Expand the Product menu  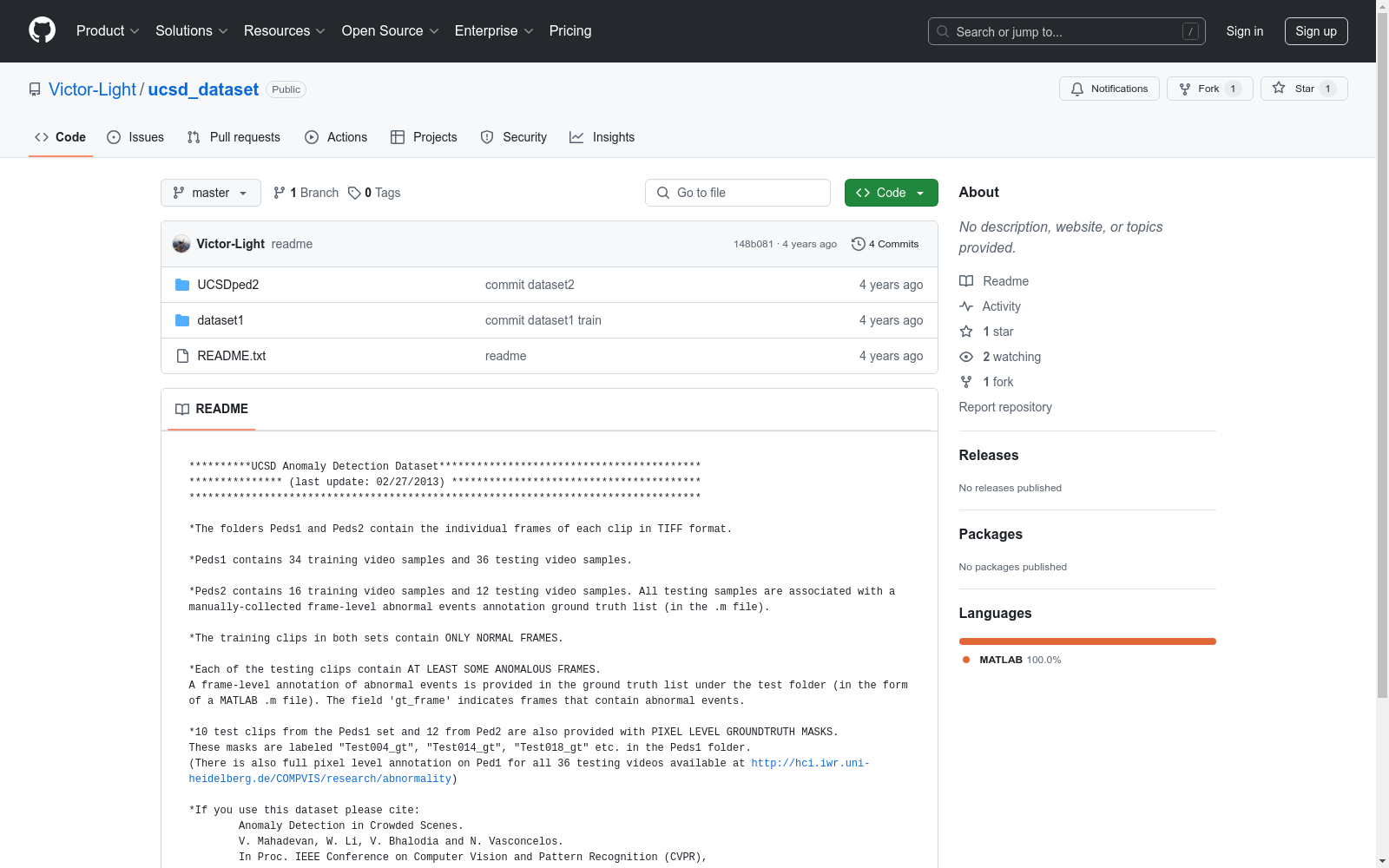108,31
